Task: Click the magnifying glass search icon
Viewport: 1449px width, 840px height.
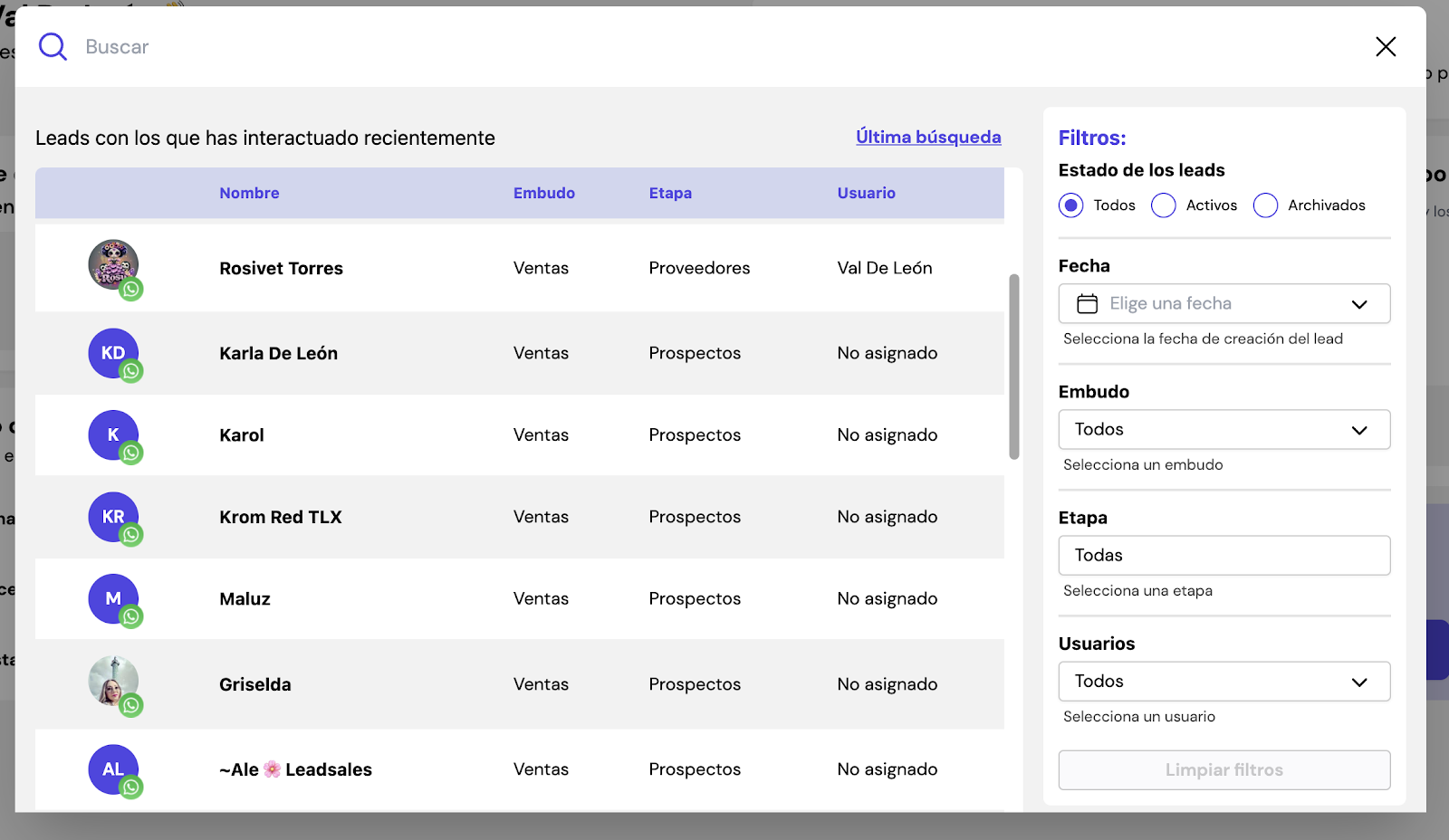Action: pyautogui.click(x=53, y=47)
